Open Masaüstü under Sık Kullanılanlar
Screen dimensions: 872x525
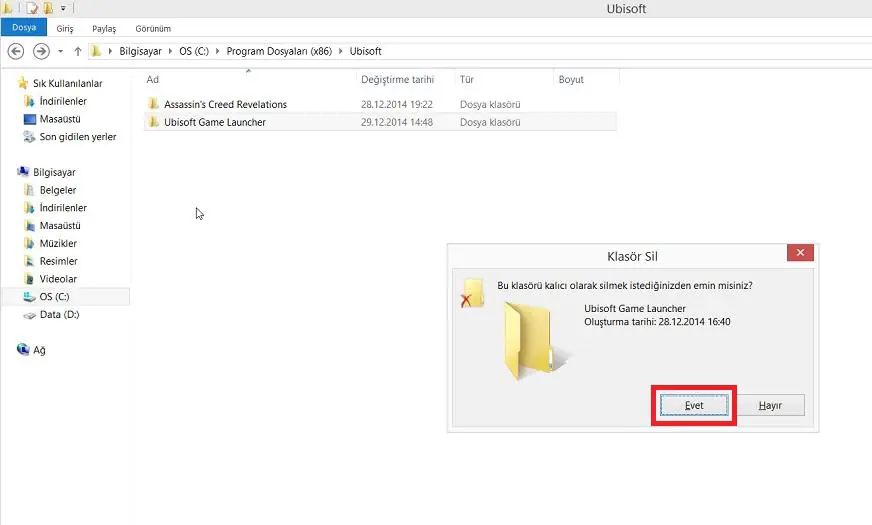[x=60, y=119]
